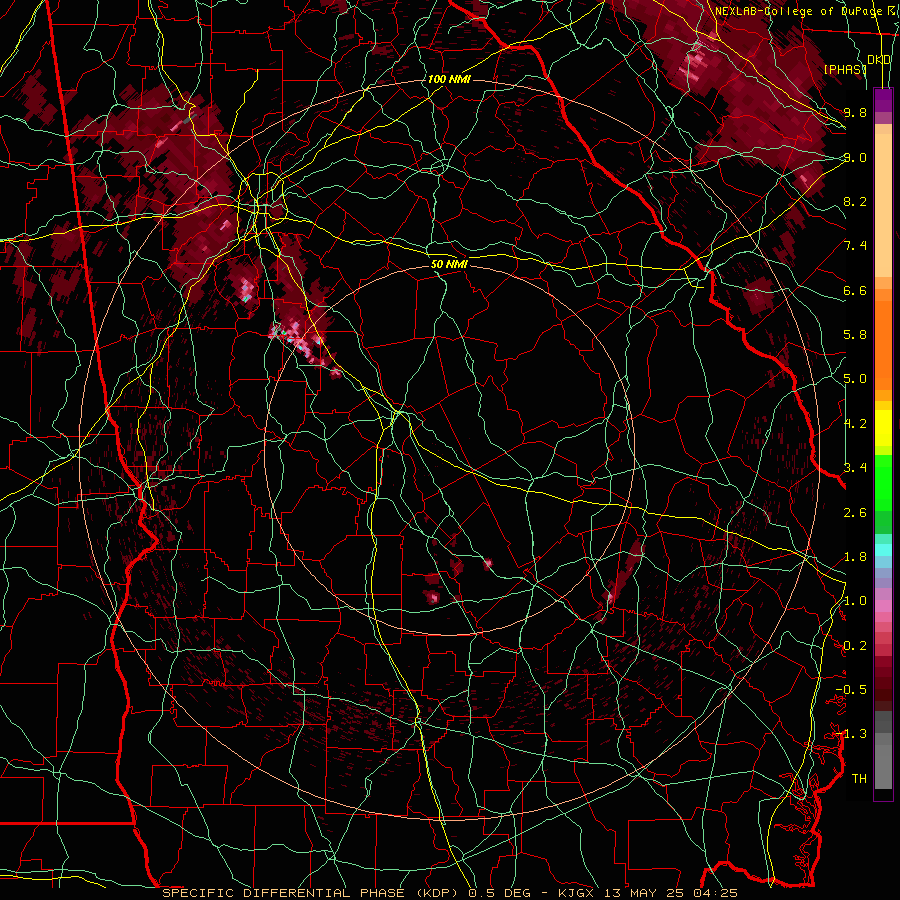
Task: Click the 8.2 value on the color scale
Action: click(x=855, y=201)
